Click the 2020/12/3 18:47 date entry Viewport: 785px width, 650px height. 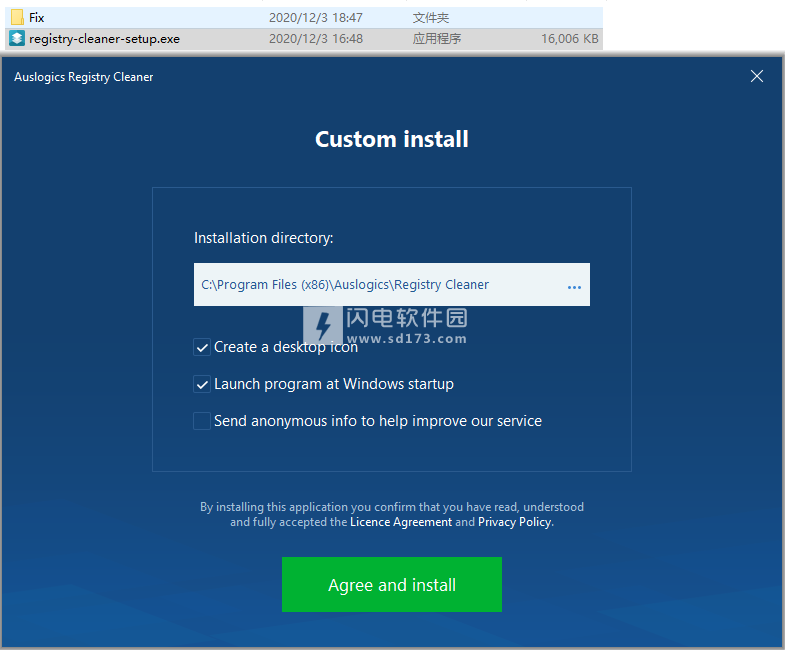pyautogui.click(x=315, y=18)
